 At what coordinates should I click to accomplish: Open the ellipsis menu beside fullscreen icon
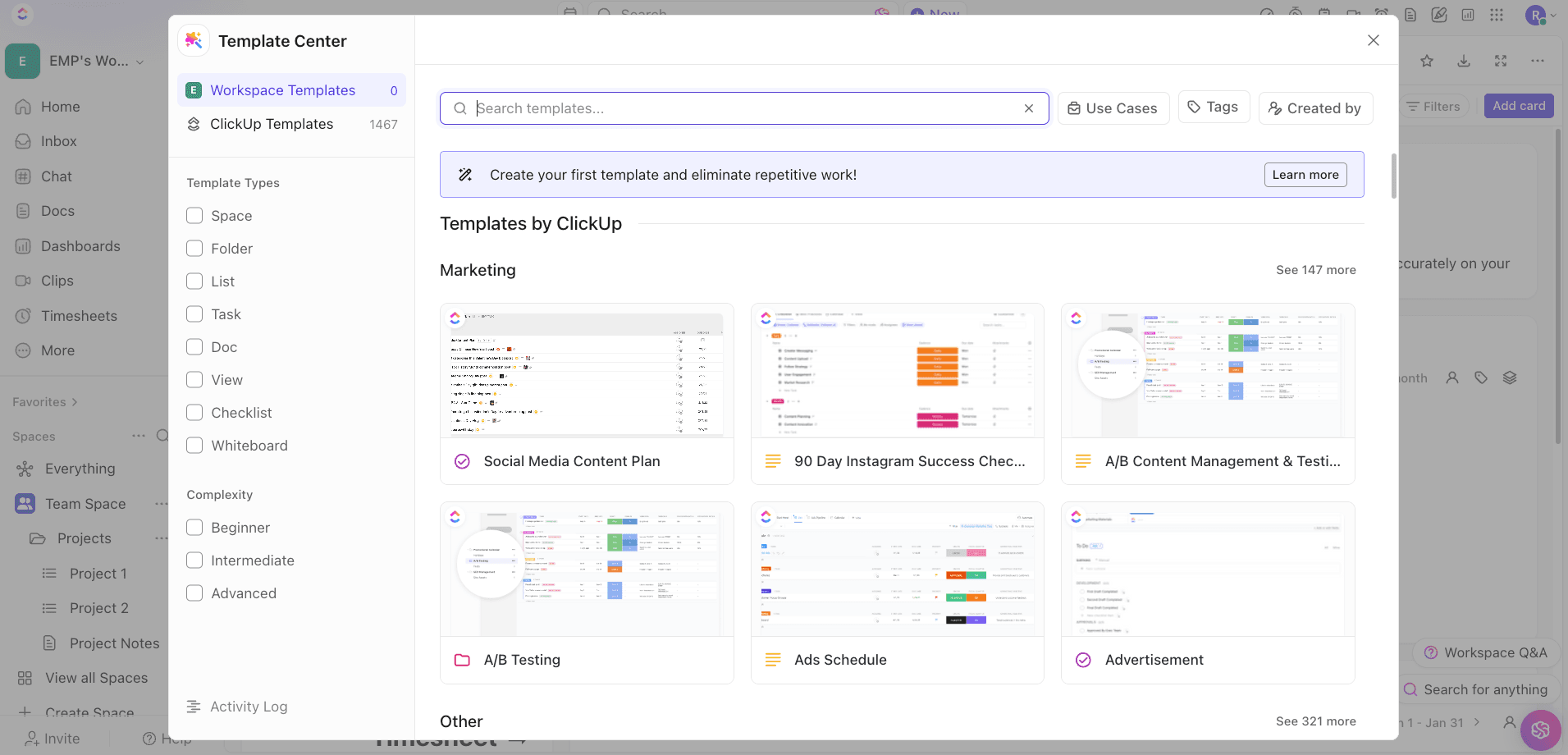click(x=1538, y=61)
